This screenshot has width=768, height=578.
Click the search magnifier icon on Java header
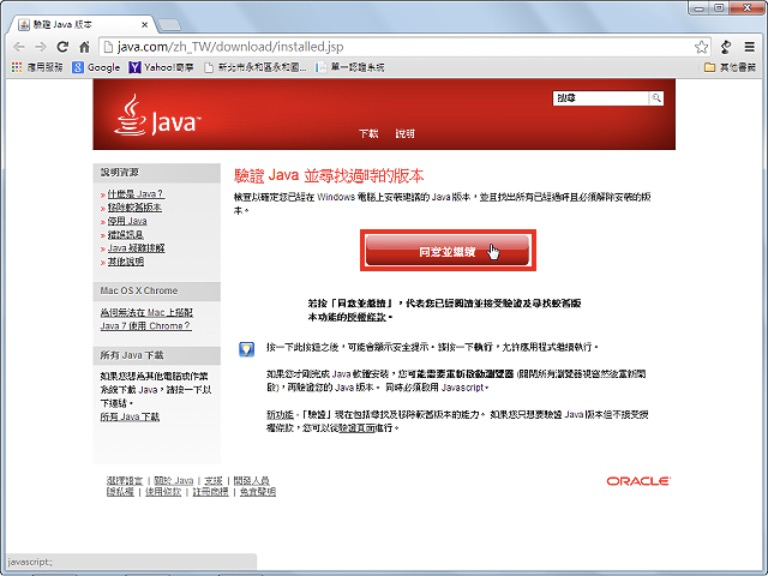[x=656, y=98]
